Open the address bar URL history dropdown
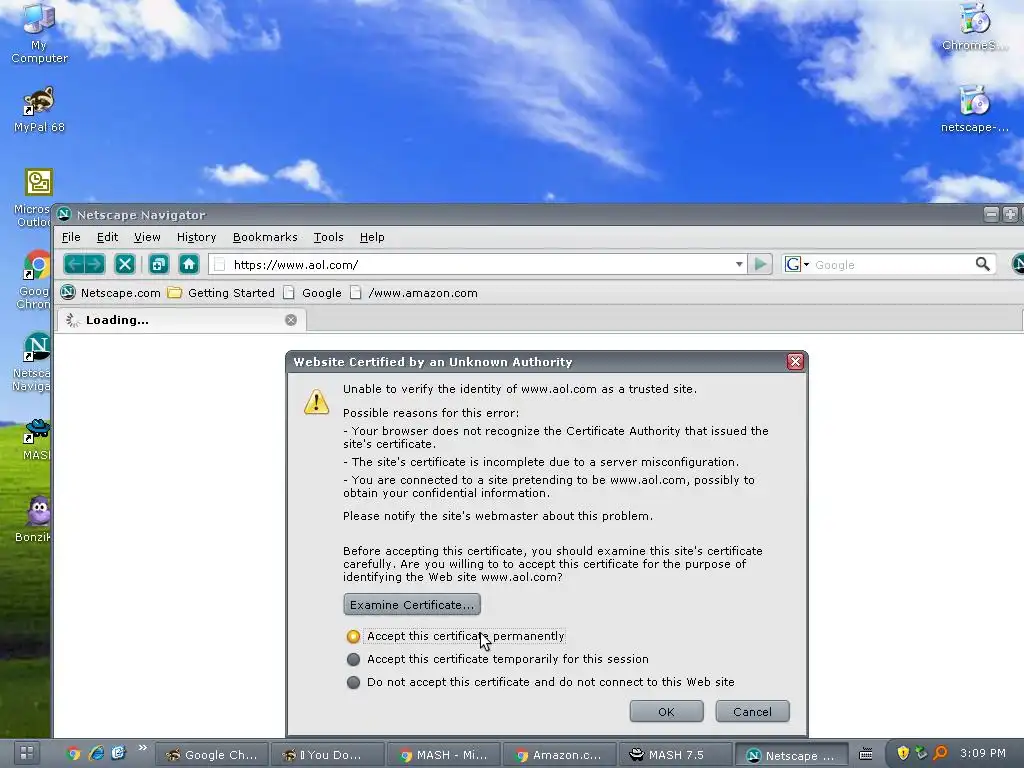Viewport: 1024px width, 768px height. (739, 264)
